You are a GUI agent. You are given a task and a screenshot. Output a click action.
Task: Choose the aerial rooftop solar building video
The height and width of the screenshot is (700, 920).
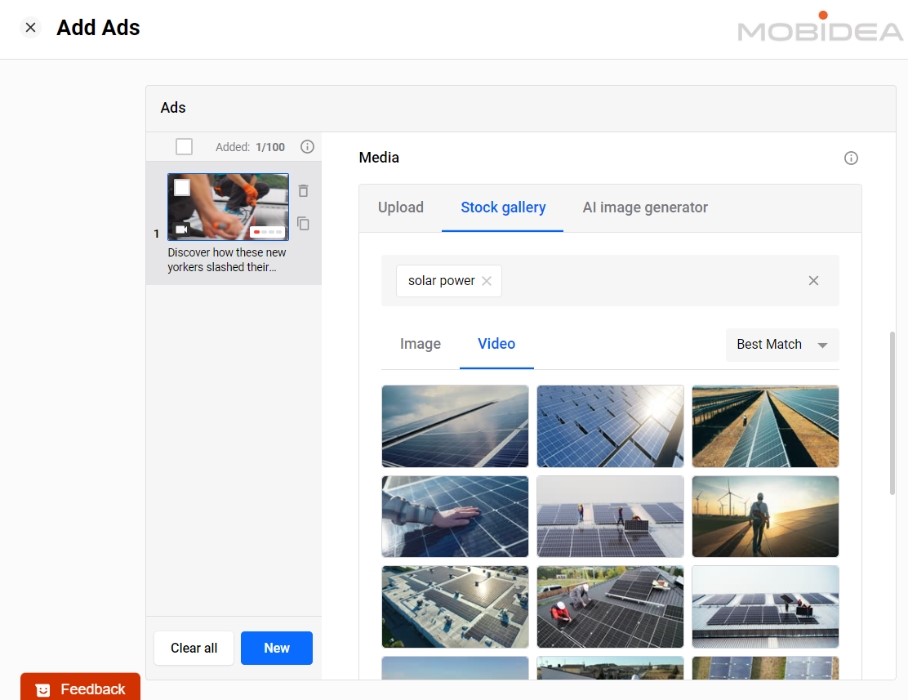coord(455,607)
